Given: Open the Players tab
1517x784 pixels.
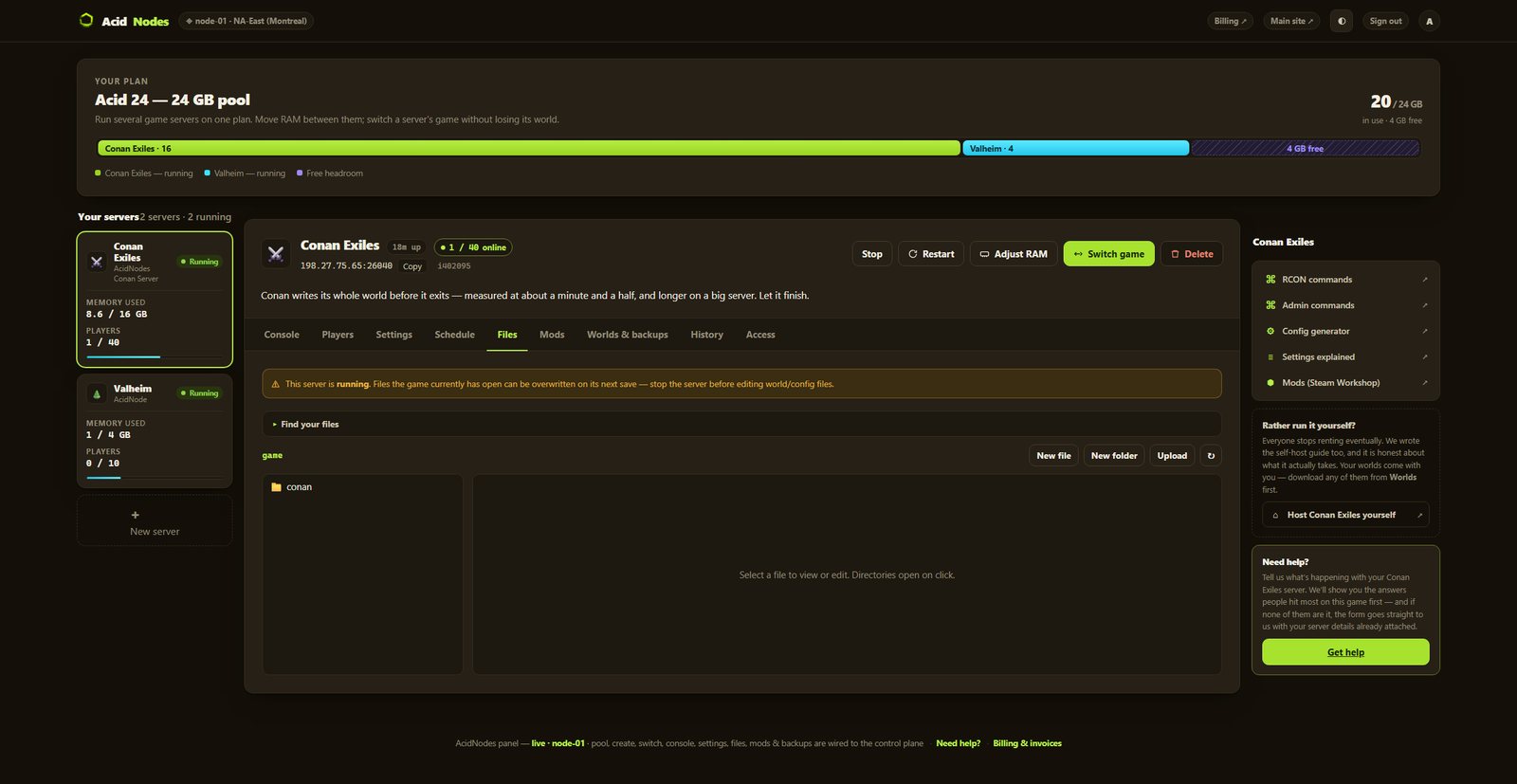Looking at the screenshot, I should [x=338, y=335].
